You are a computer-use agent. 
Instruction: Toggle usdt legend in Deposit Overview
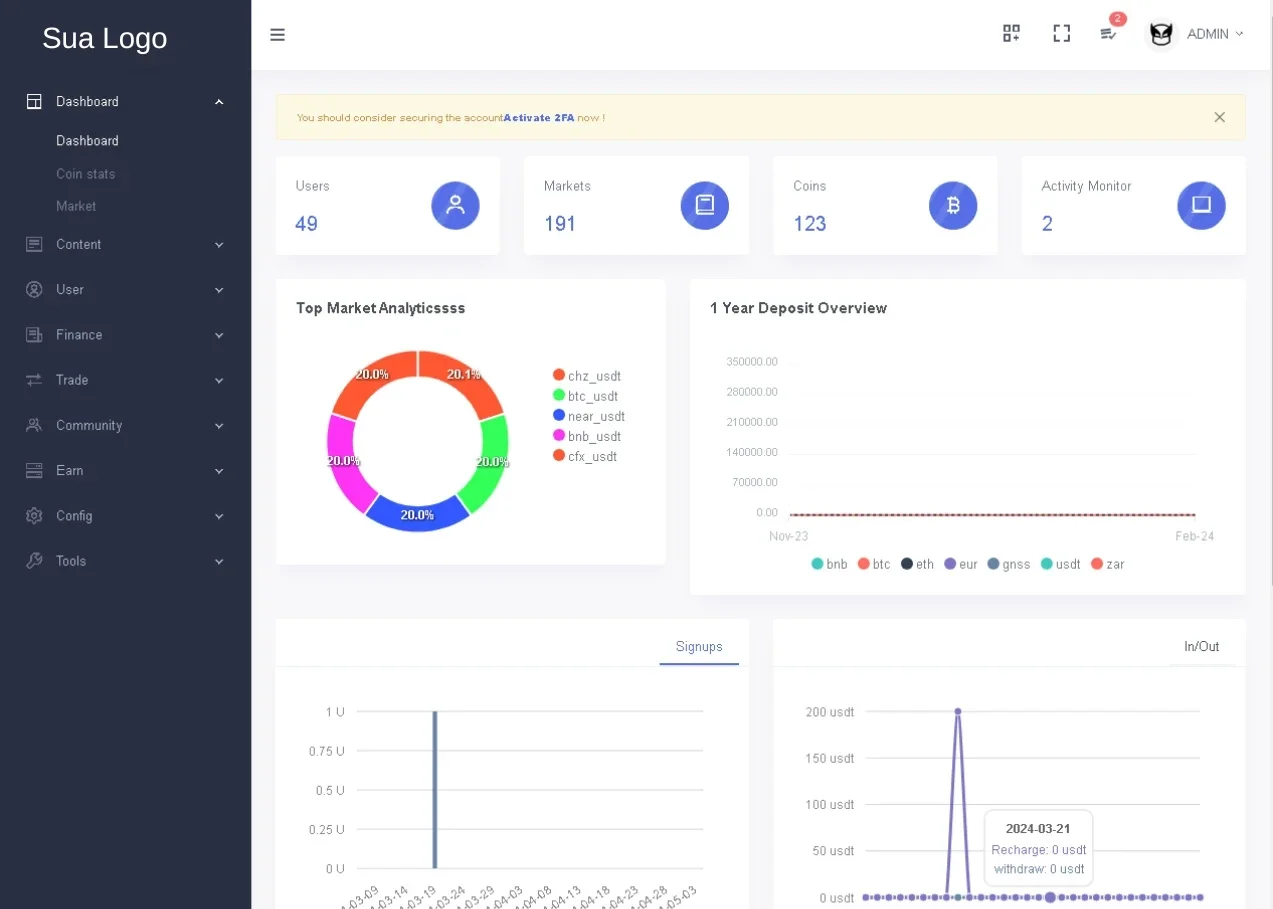pyautogui.click(x=1060, y=564)
